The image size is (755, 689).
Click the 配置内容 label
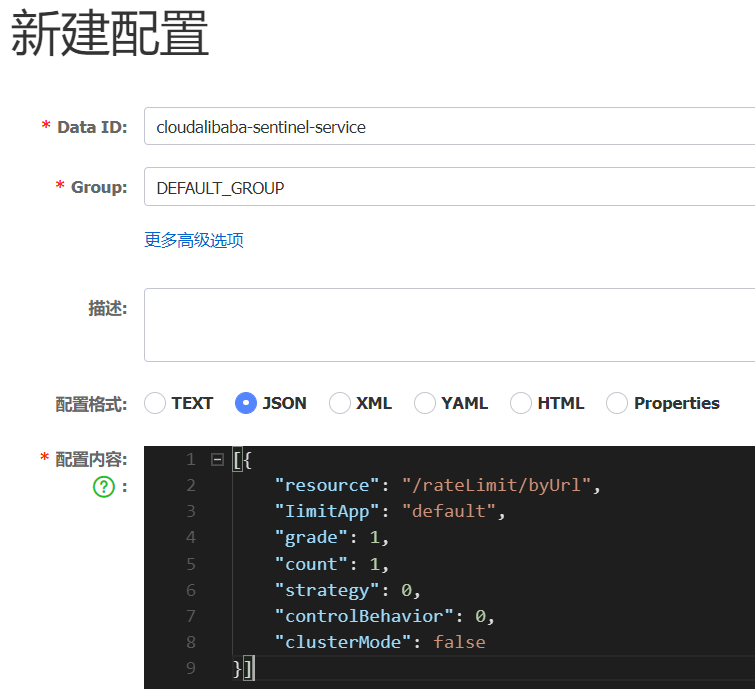pos(91,459)
